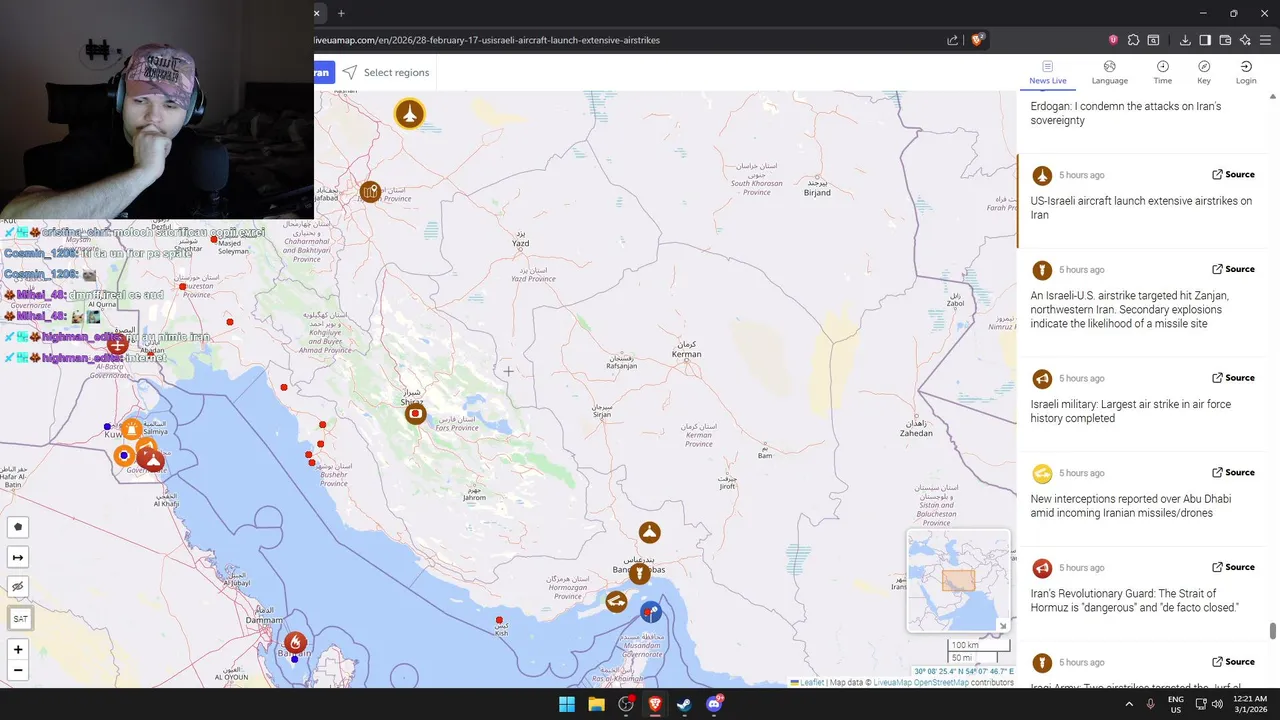The image size is (1280, 720).
Task: Open Brave Wallet icon
Action: tap(1225, 40)
